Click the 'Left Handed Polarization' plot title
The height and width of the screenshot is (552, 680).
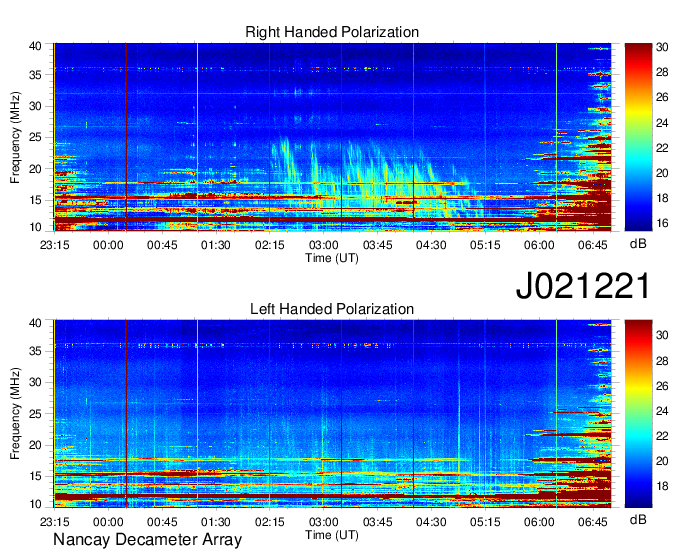[x=332, y=309]
